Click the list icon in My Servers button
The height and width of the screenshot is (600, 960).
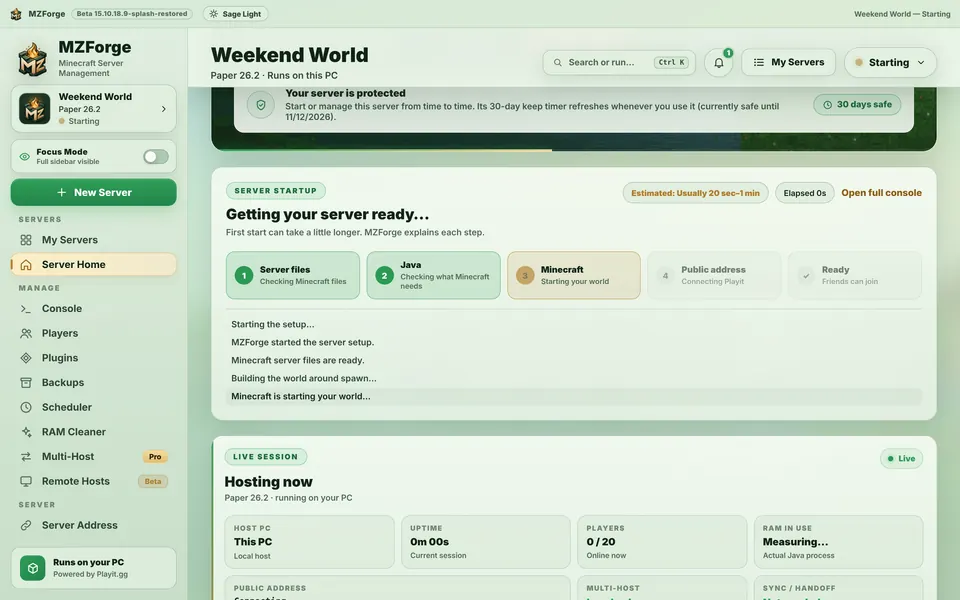pos(759,62)
